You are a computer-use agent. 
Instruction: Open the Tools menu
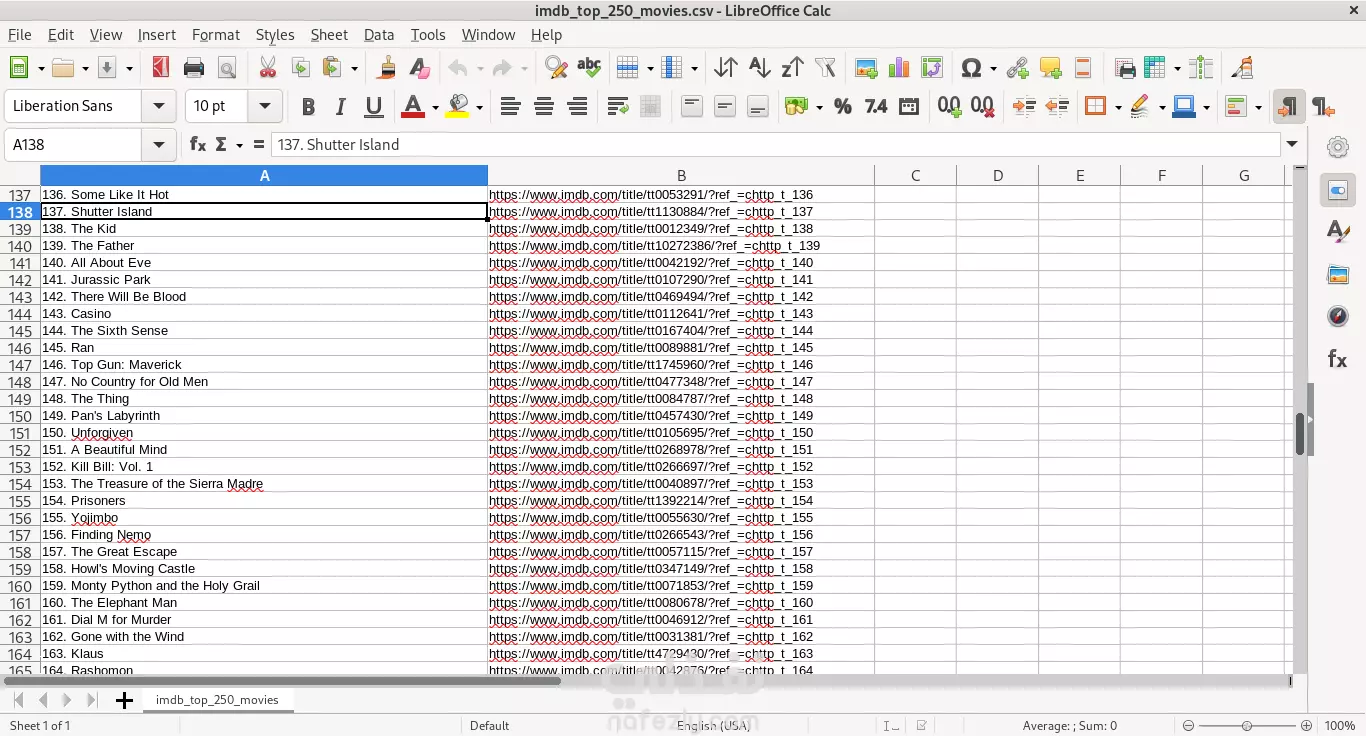click(x=428, y=34)
